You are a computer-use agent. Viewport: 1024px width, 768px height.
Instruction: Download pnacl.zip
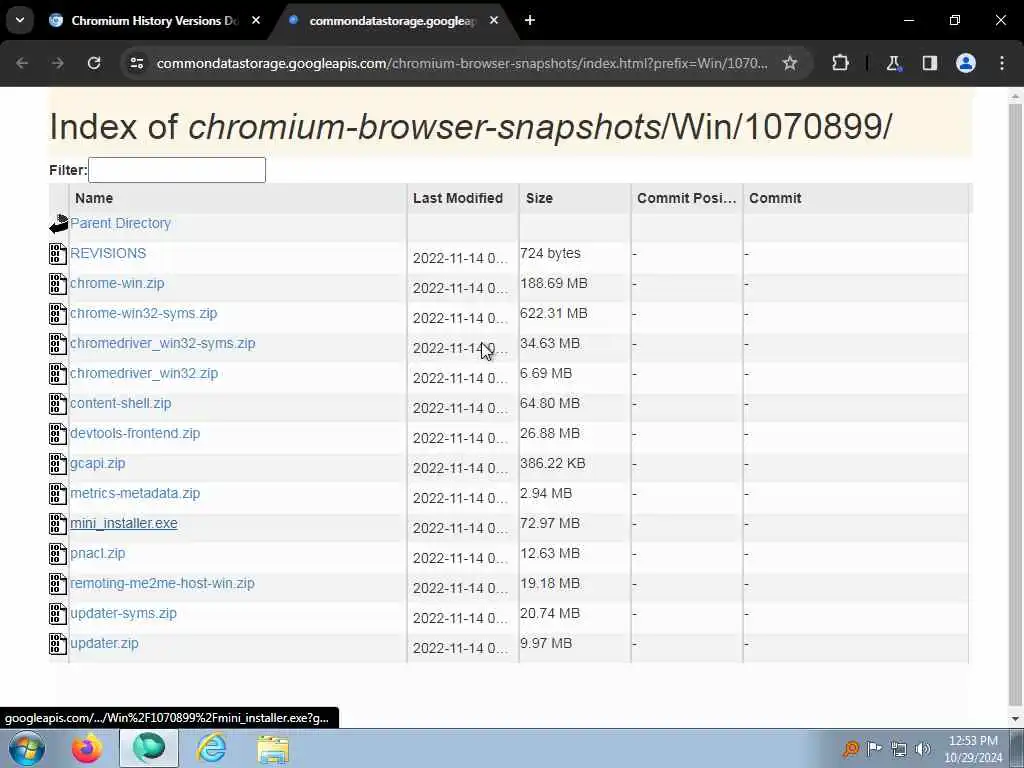tap(97, 554)
